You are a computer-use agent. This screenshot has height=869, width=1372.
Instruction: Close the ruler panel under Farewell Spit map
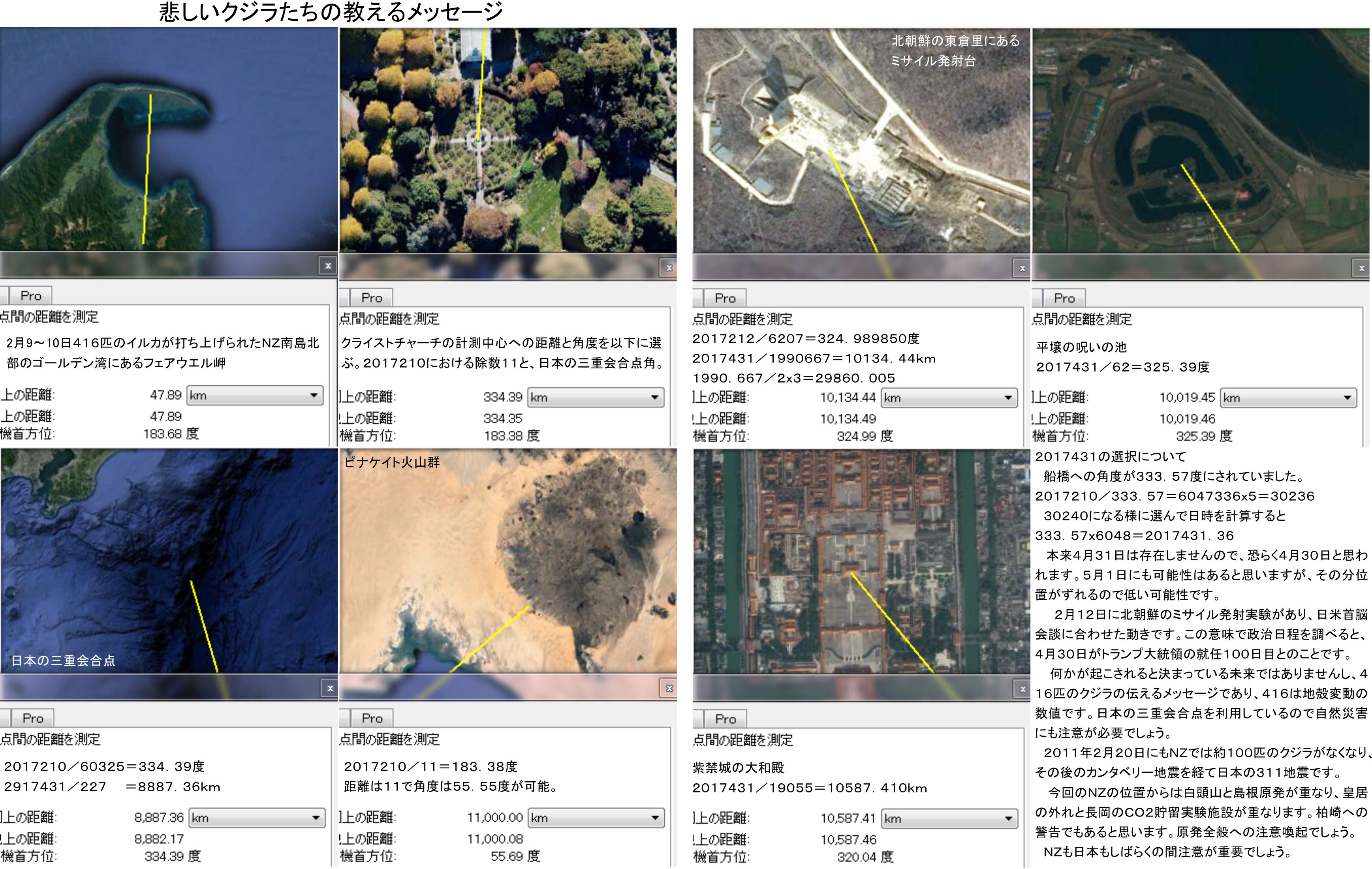[328, 266]
